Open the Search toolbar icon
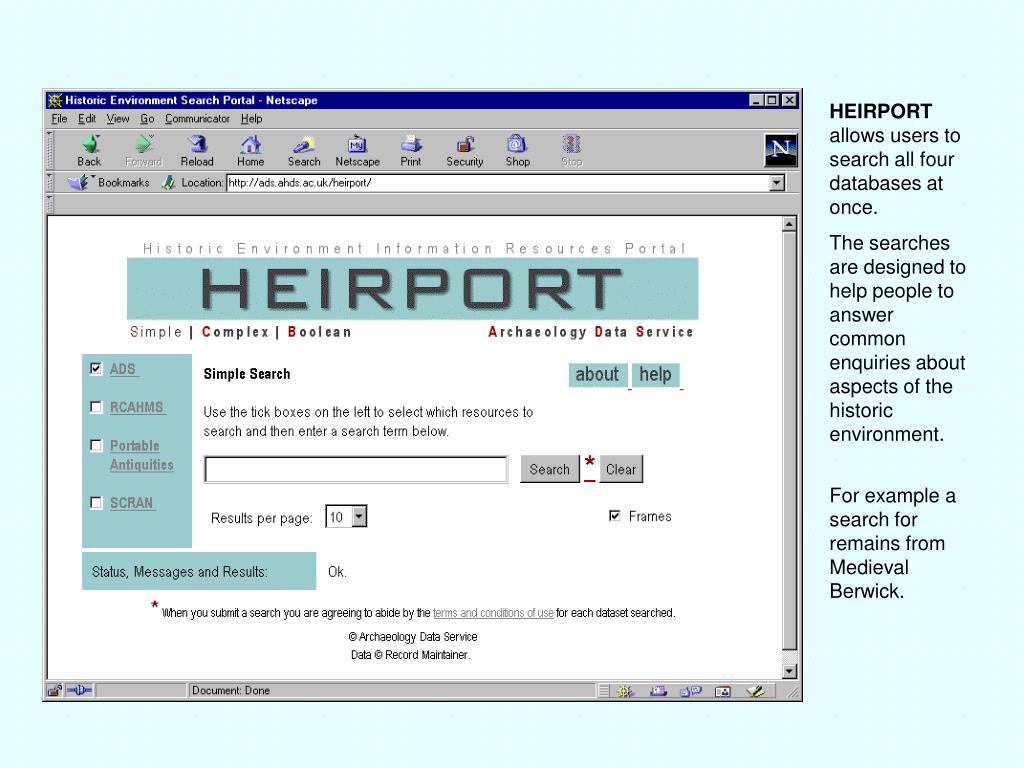This screenshot has width=1024, height=768. (x=304, y=151)
